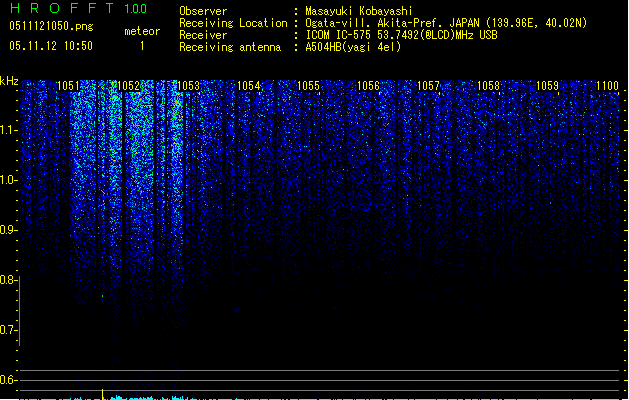The image size is (629, 400).
Task: Select ICOM IC-575 53.7492 MHz USB text
Action: pos(402,35)
